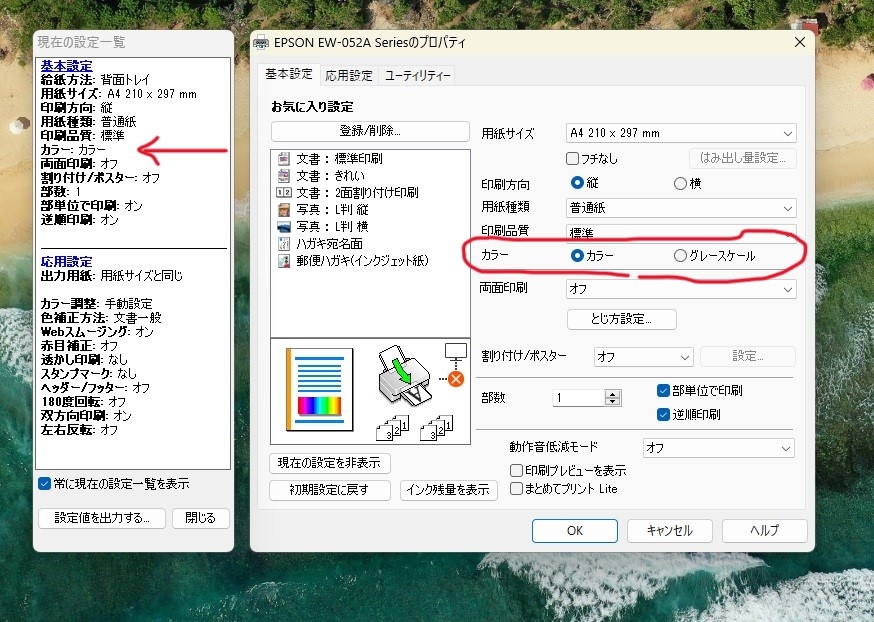Open the 割り付け/ポスター dropdown
This screenshot has height=622, width=874.
[x=644, y=357]
